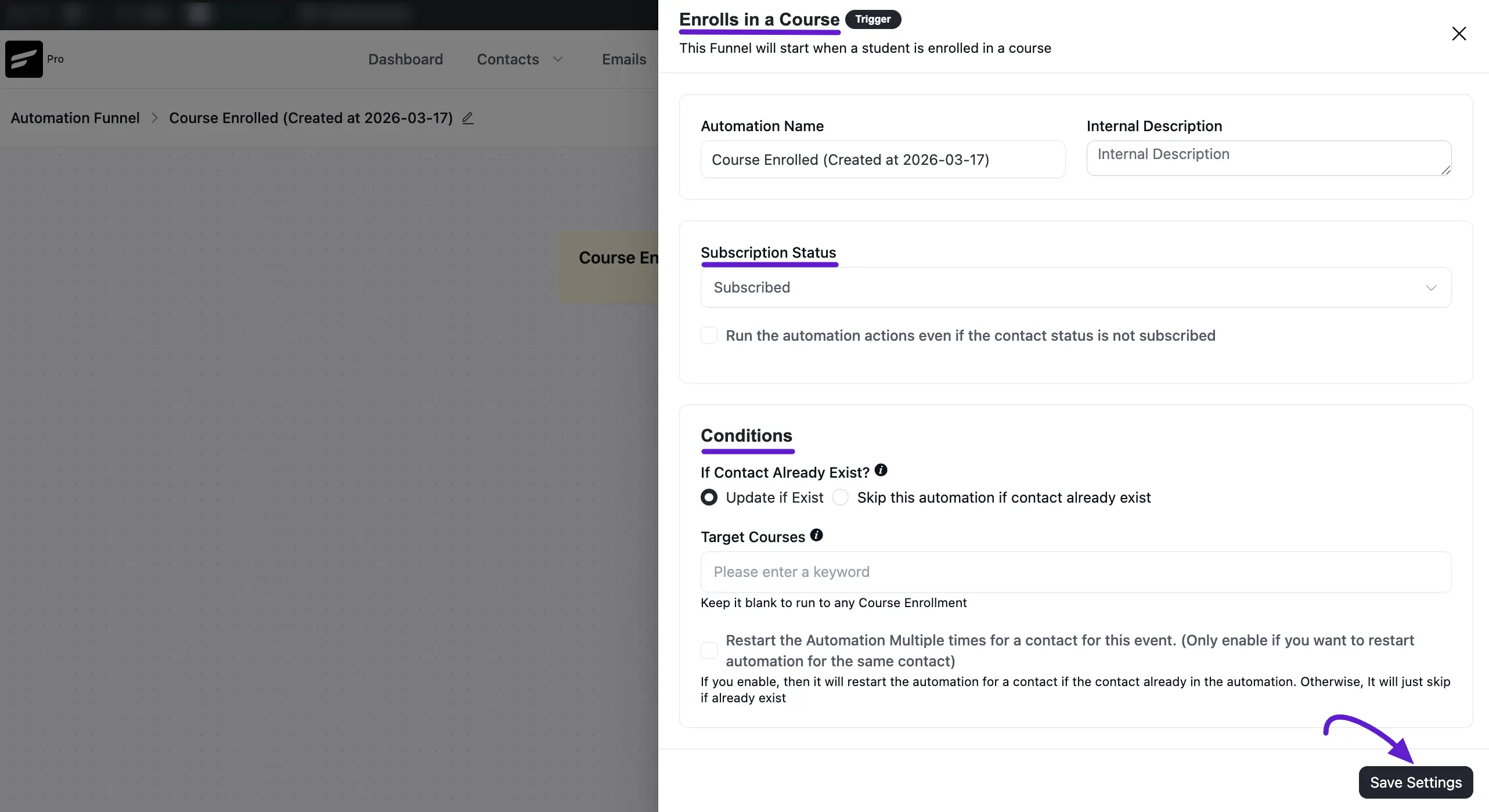Viewport: 1489px width, 812px height.
Task: Click the Automation Name input field
Action: point(883,160)
